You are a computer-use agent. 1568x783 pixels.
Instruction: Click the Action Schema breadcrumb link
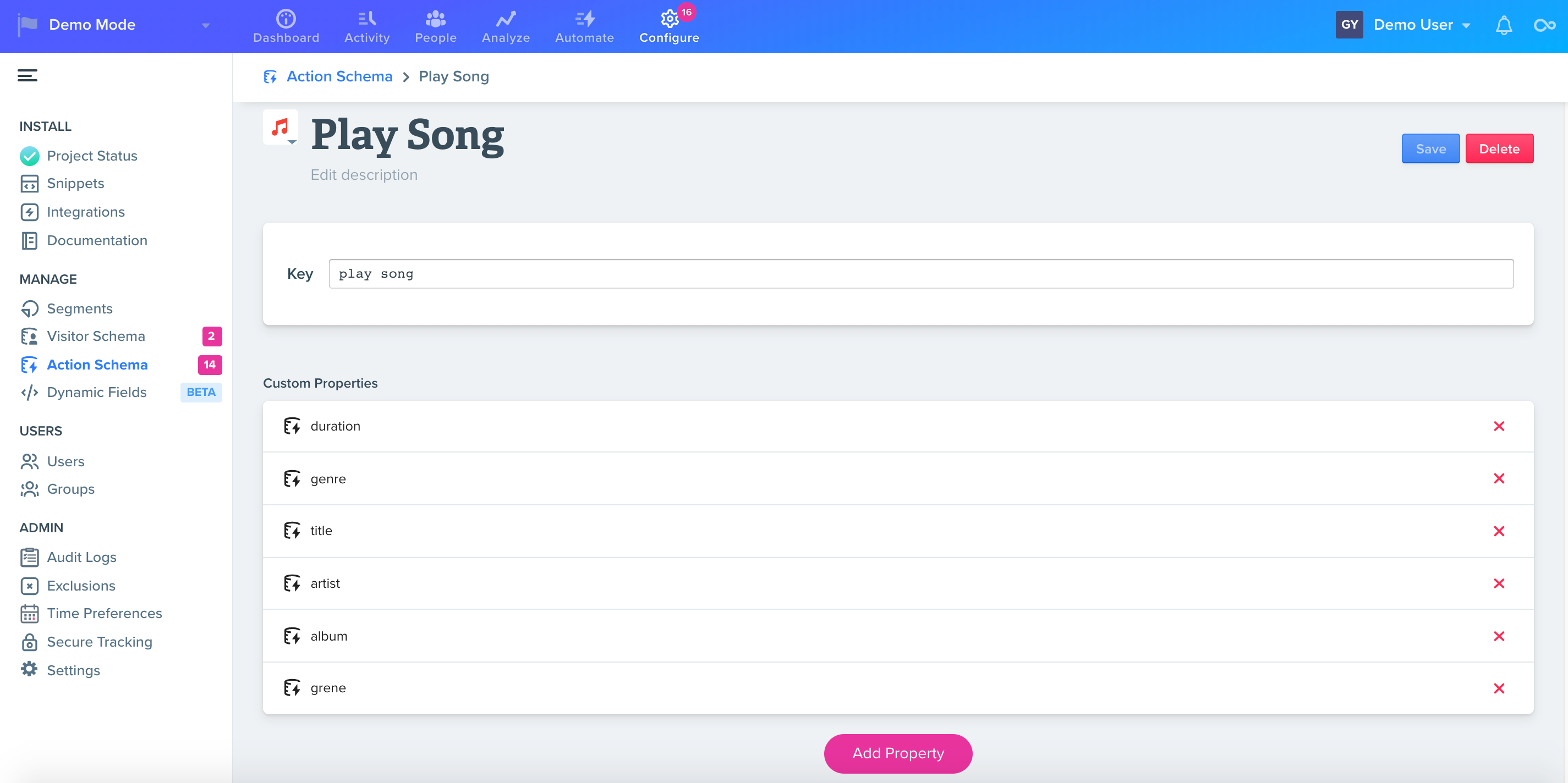point(339,76)
